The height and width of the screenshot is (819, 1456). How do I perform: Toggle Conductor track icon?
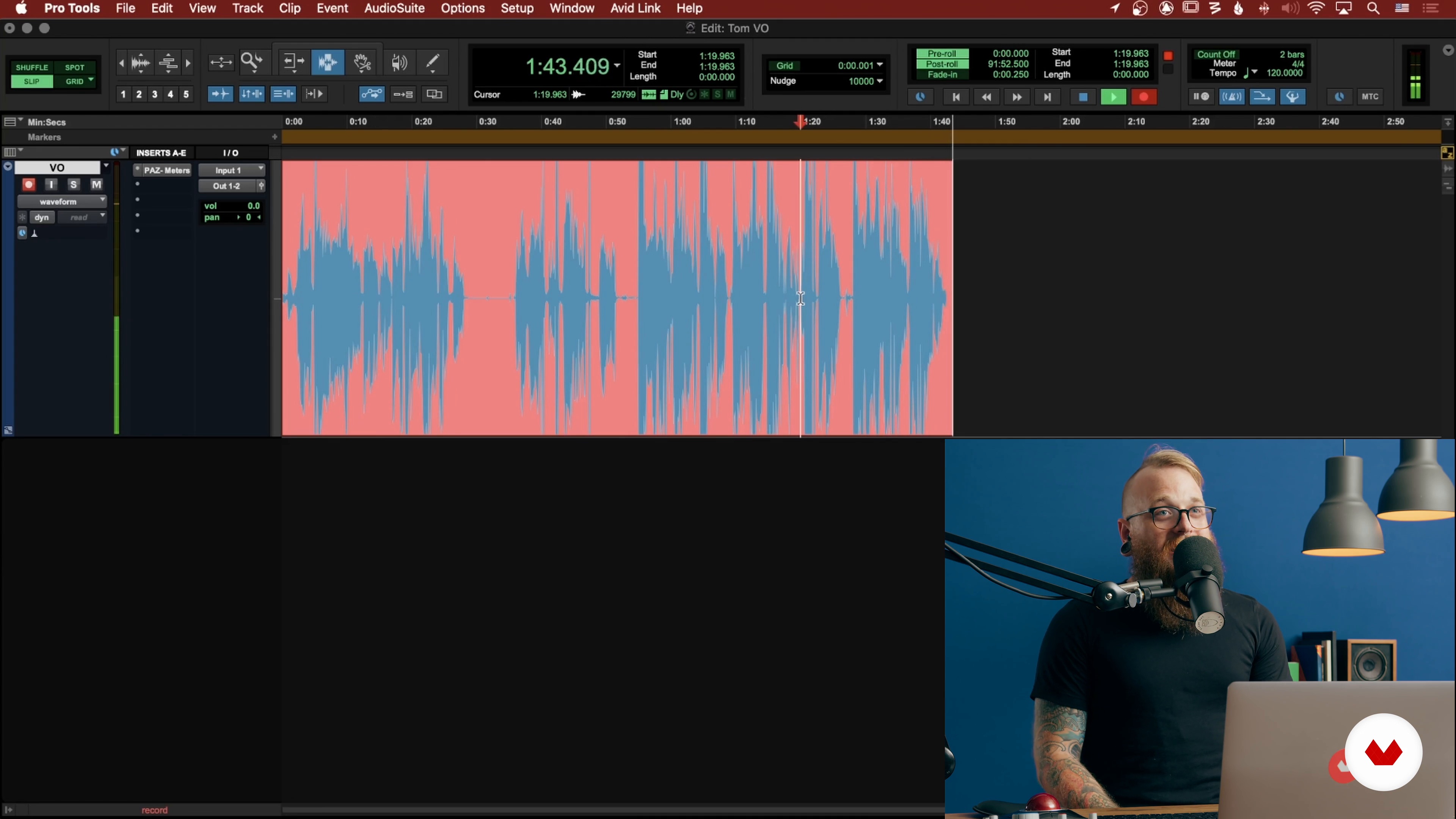(1293, 97)
